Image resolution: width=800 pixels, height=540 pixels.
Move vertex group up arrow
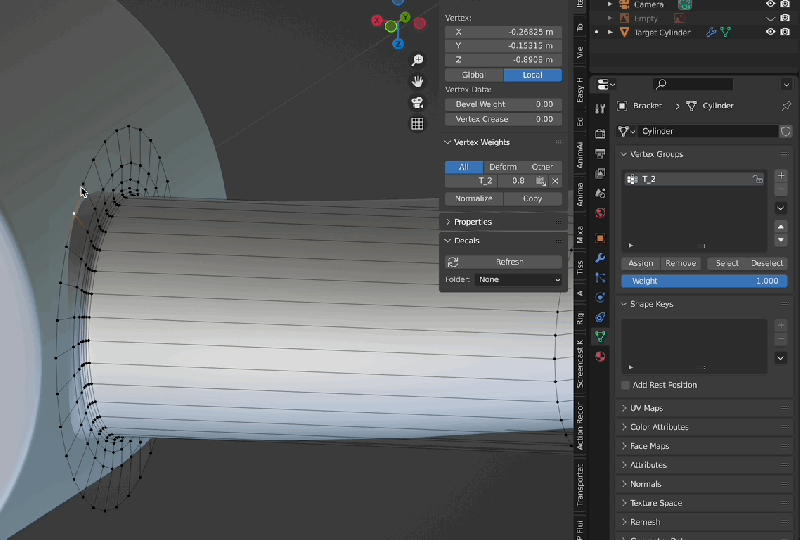pos(781,226)
